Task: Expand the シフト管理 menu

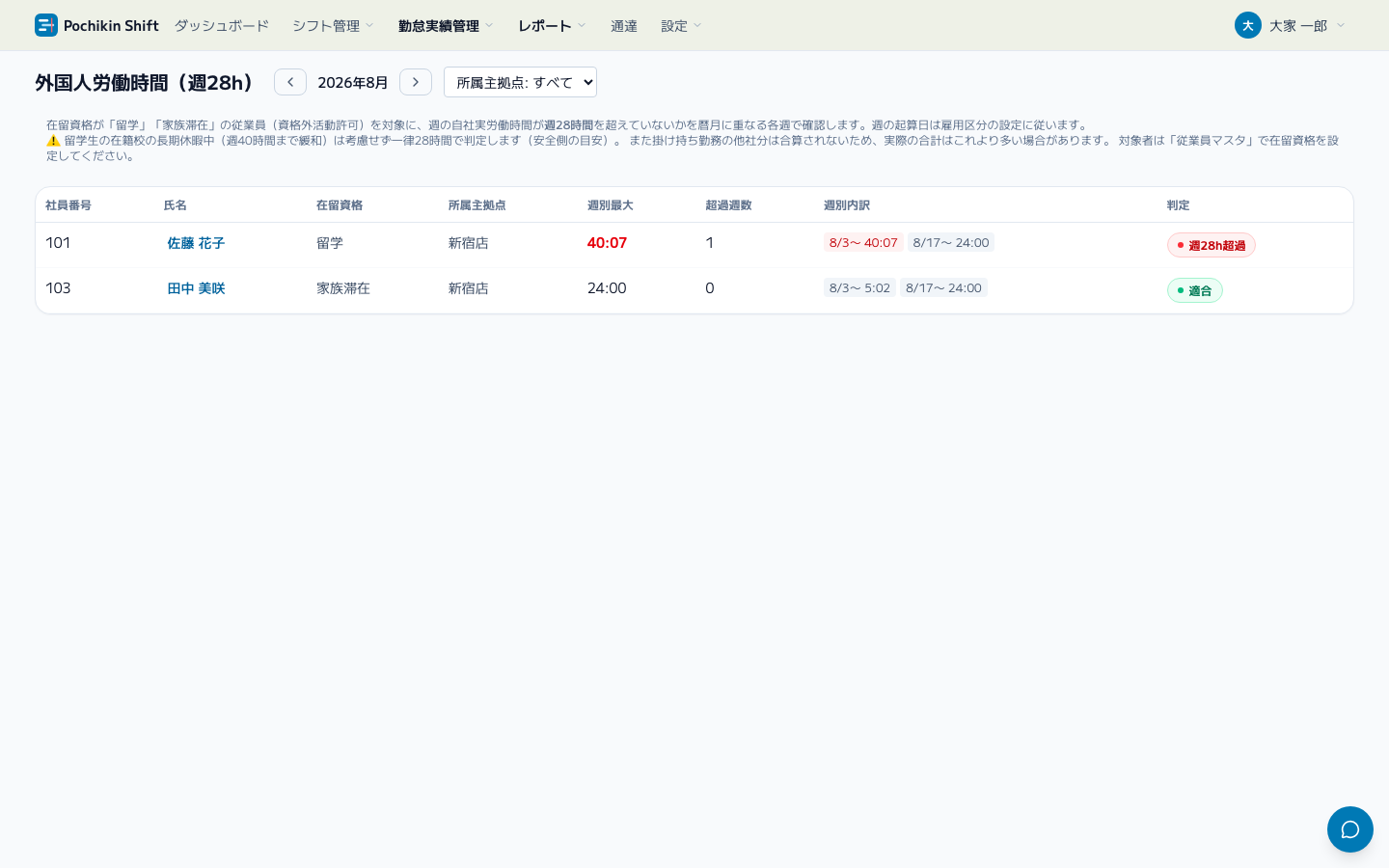Action: (333, 26)
